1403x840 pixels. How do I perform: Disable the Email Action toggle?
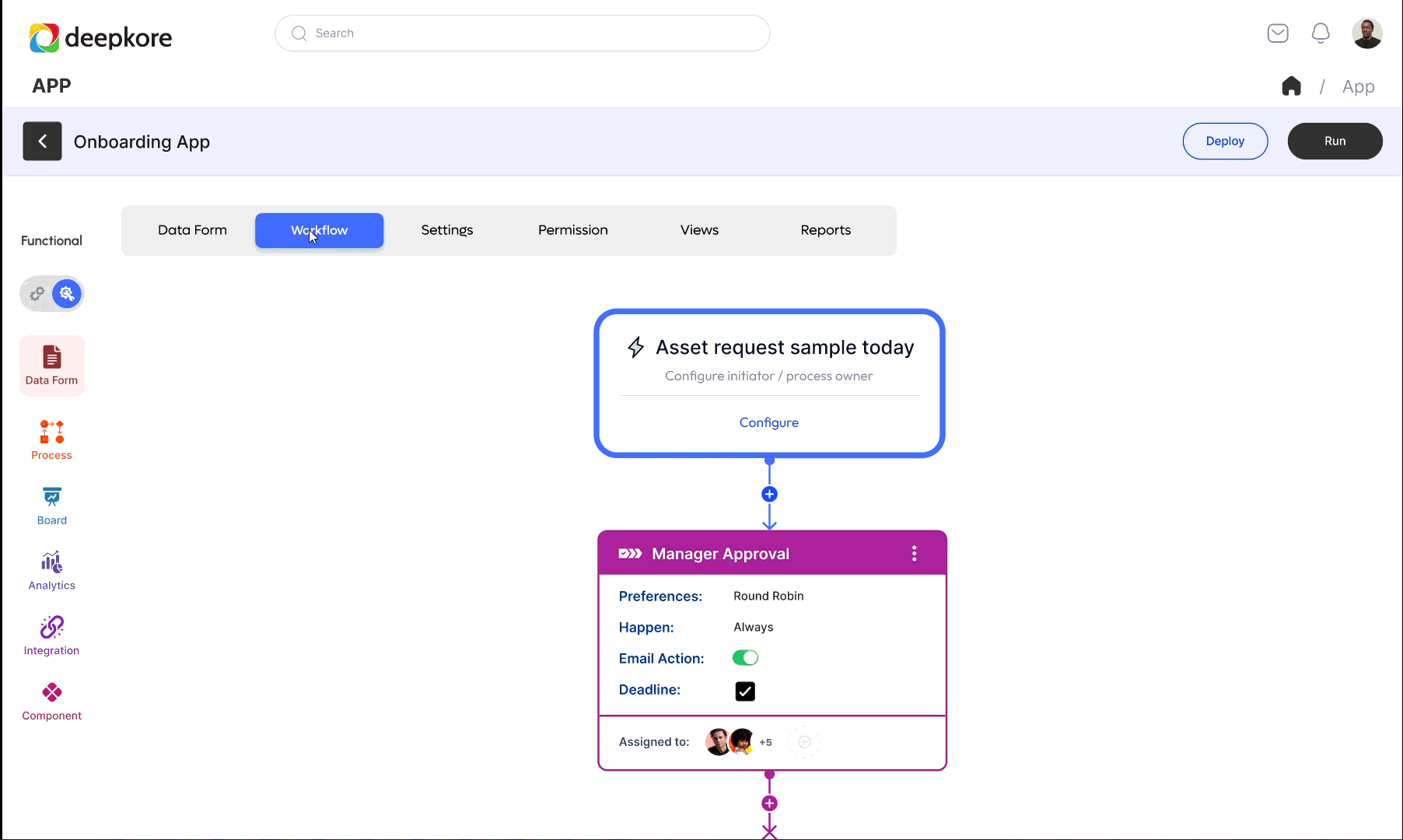pyautogui.click(x=745, y=658)
